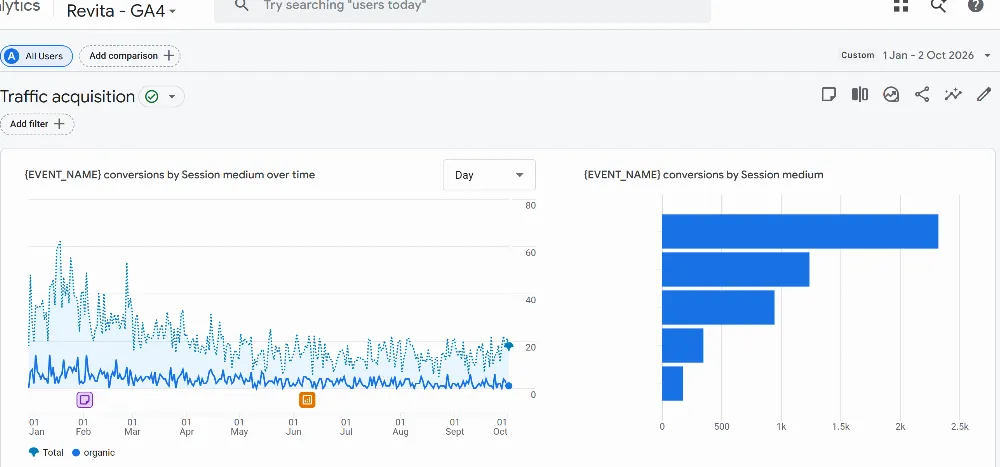Click the line chart end point for Total
This screenshot has height=467, width=1000.
pos(508,346)
